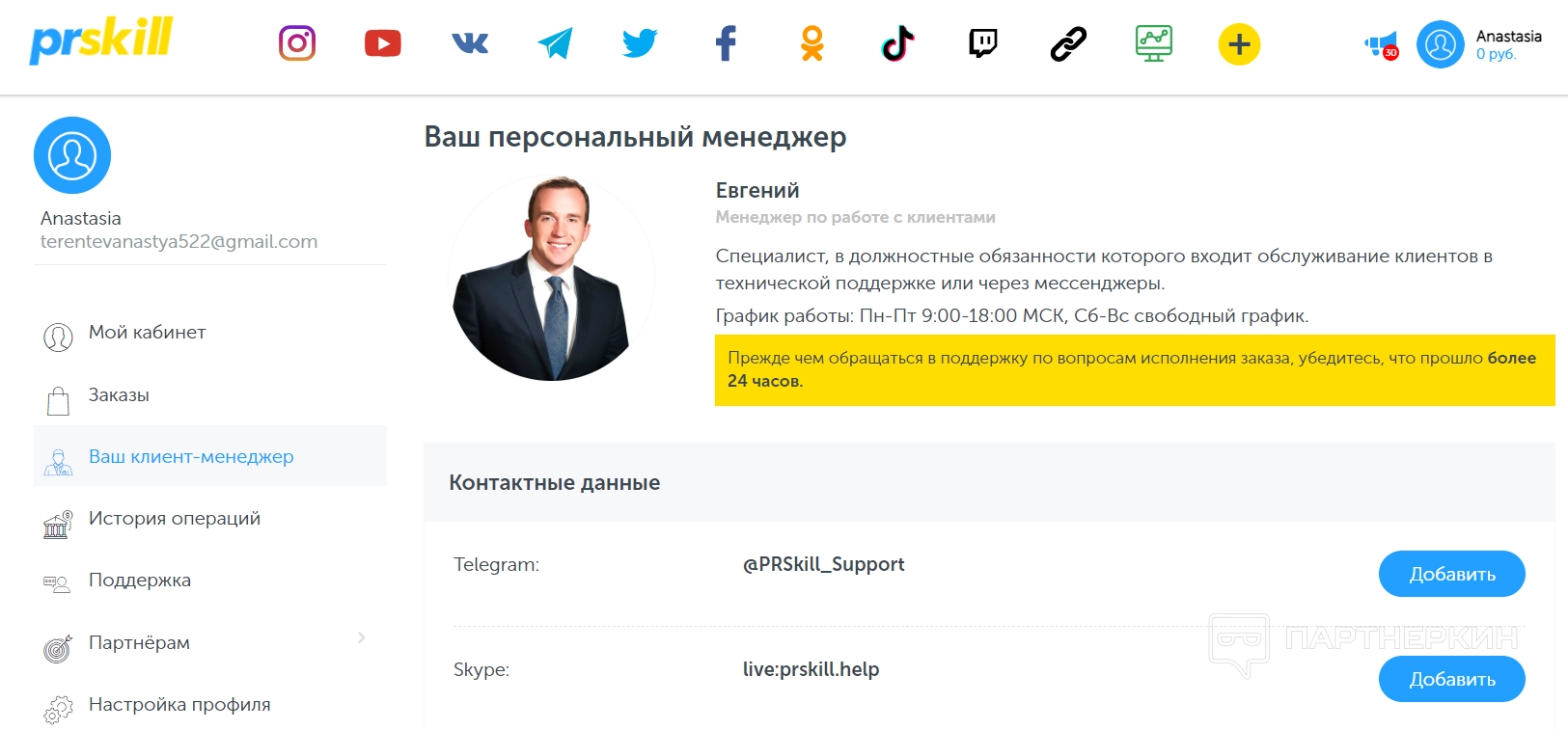Open the Instagram services icon

point(297,43)
